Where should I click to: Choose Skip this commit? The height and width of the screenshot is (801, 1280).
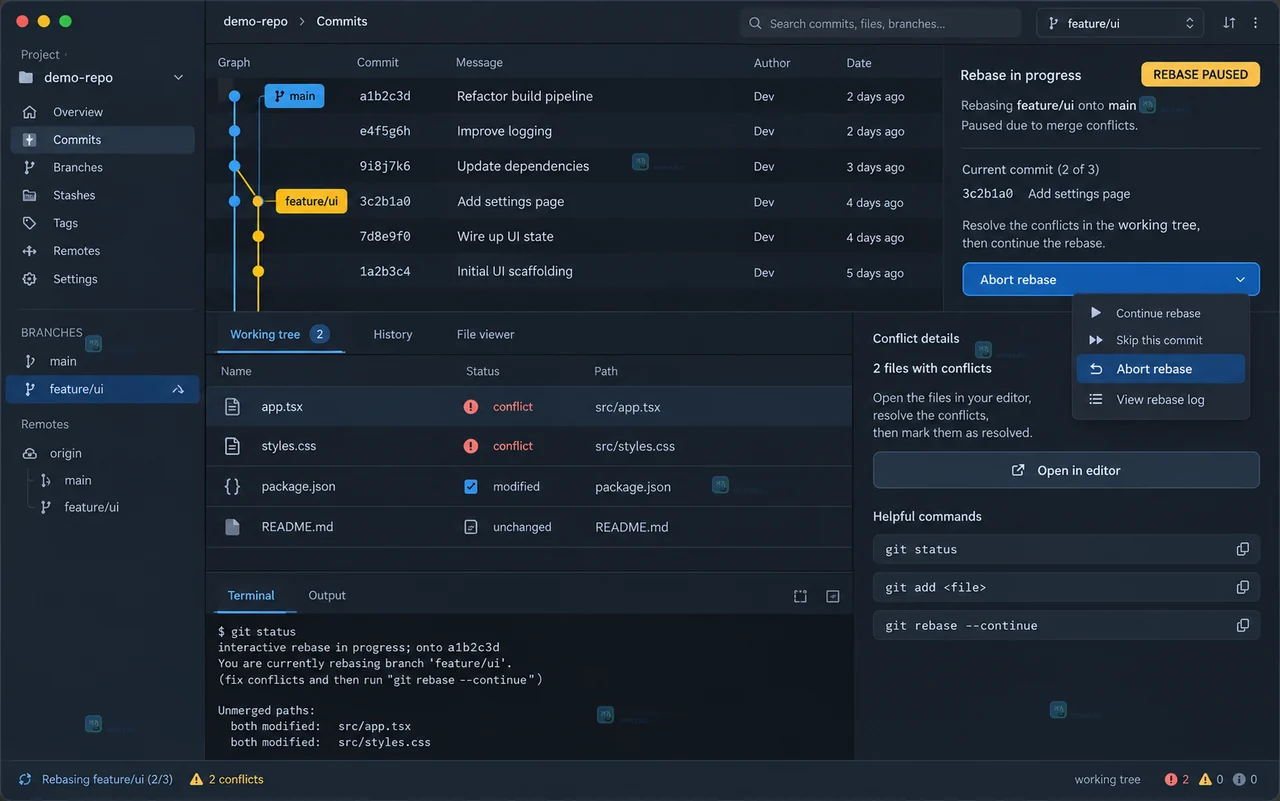tap(1160, 340)
